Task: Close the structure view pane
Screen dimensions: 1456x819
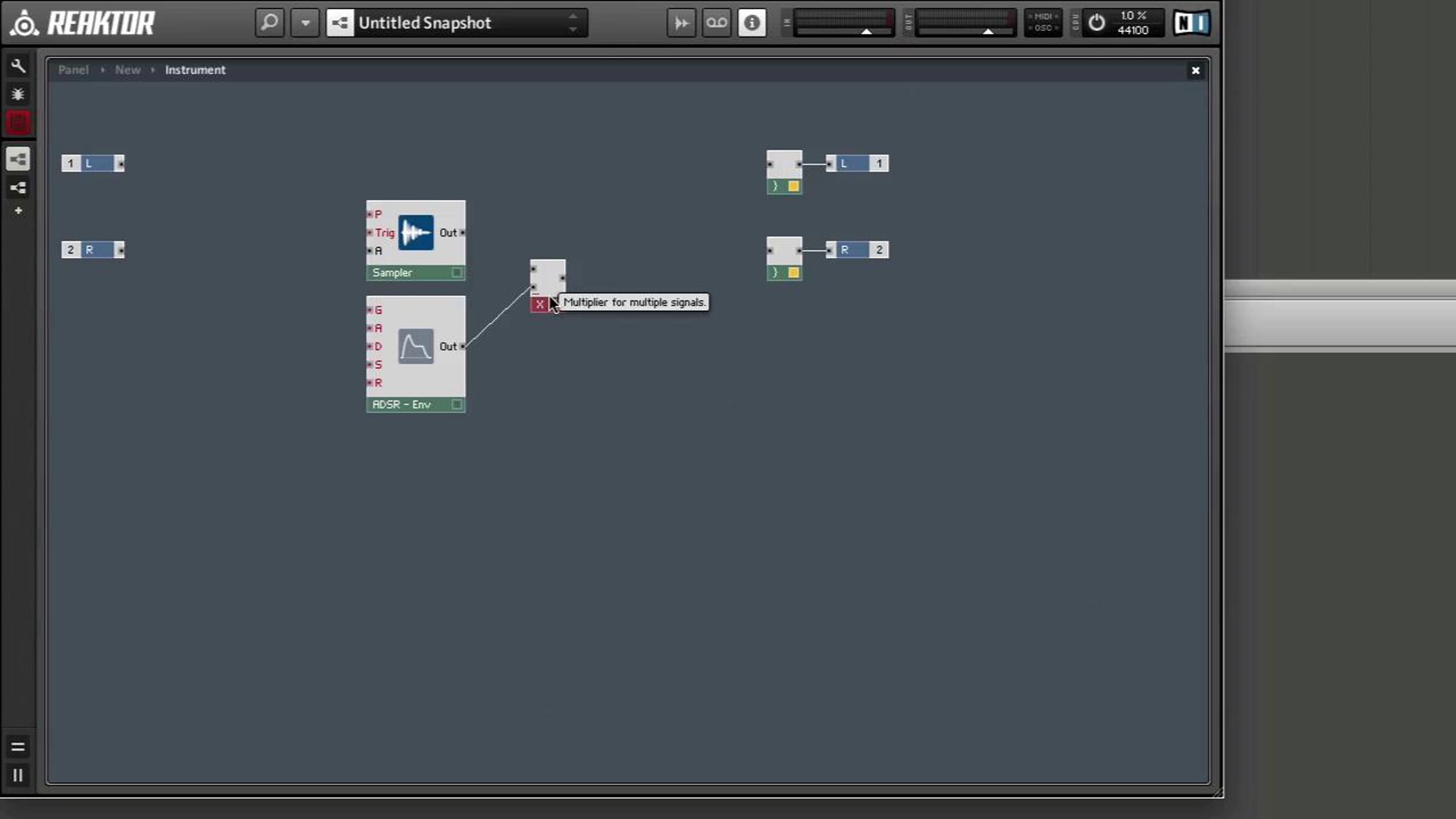Action: click(x=1196, y=70)
